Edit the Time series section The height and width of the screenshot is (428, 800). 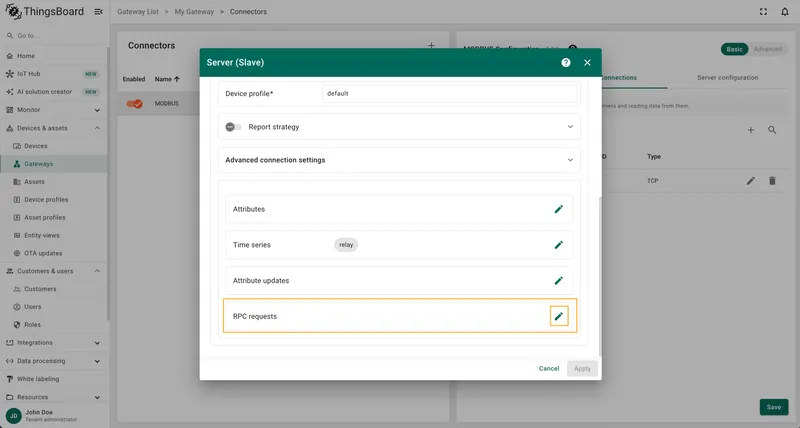[x=559, y=245]
